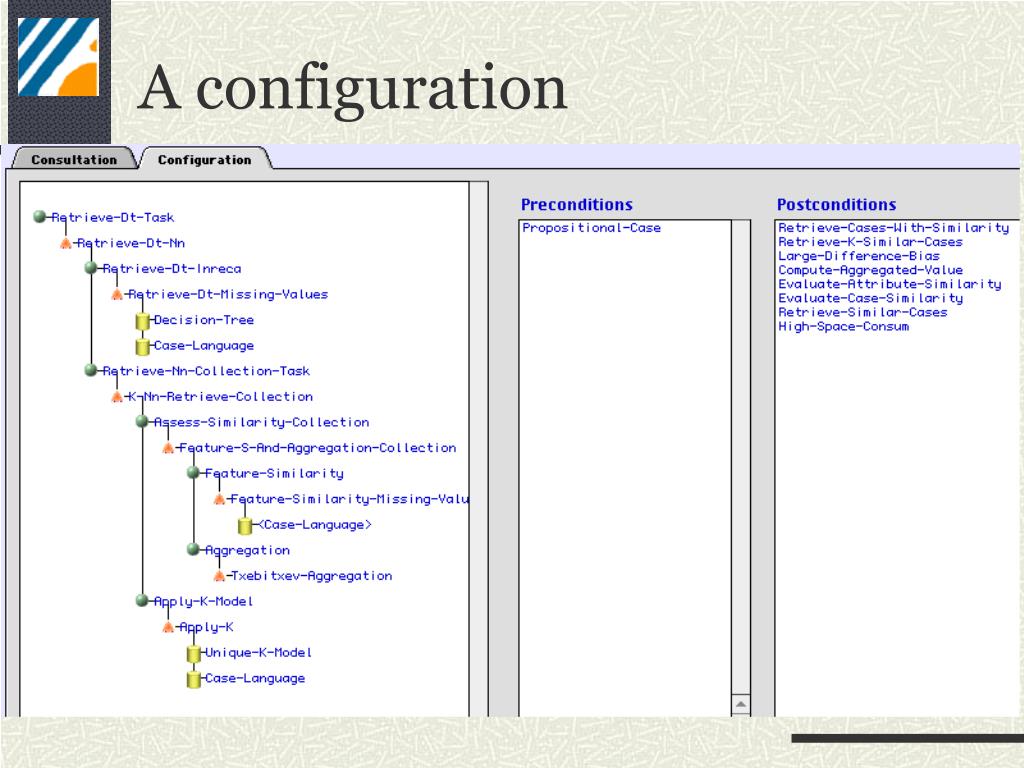Select the Retrieve-Dt-Missing-Values node
Viewport: 1024px width, 768px height.
click(228, 295)
